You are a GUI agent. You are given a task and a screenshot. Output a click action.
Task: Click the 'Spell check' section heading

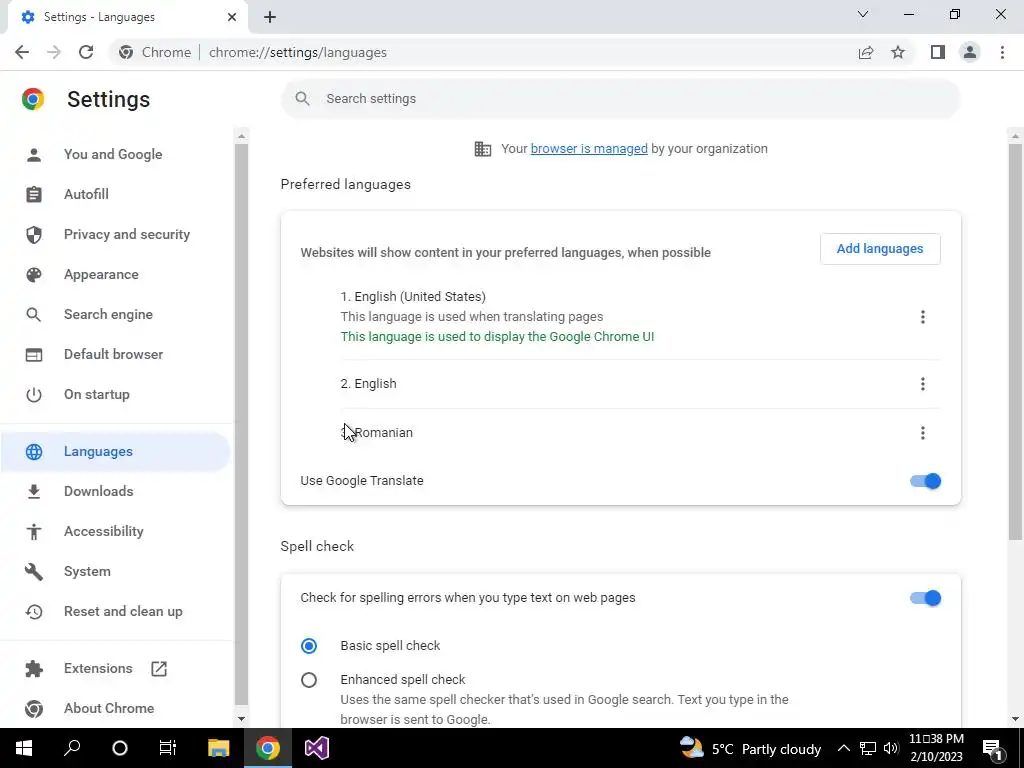coord(317,547)
